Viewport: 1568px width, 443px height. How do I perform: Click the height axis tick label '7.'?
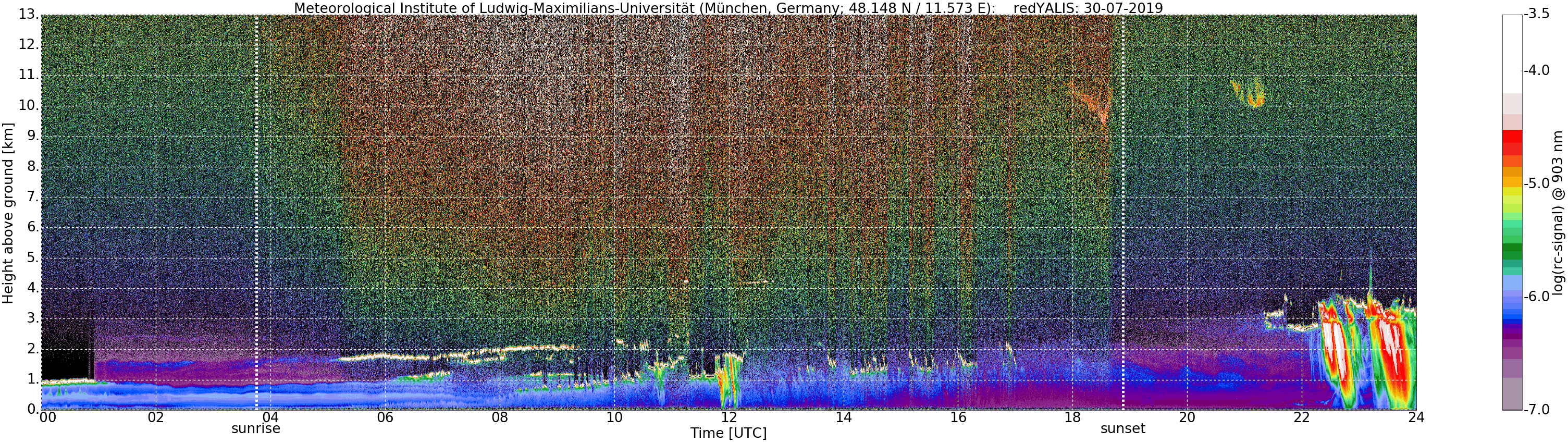[33, 197]
